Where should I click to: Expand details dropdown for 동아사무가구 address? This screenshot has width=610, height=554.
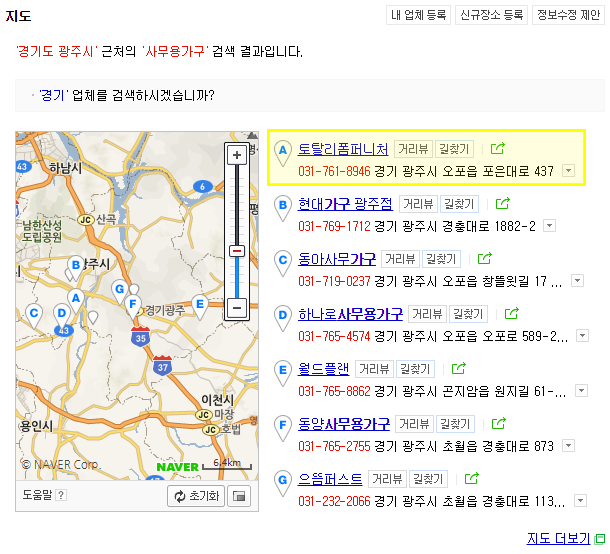(x=578, y=281)
